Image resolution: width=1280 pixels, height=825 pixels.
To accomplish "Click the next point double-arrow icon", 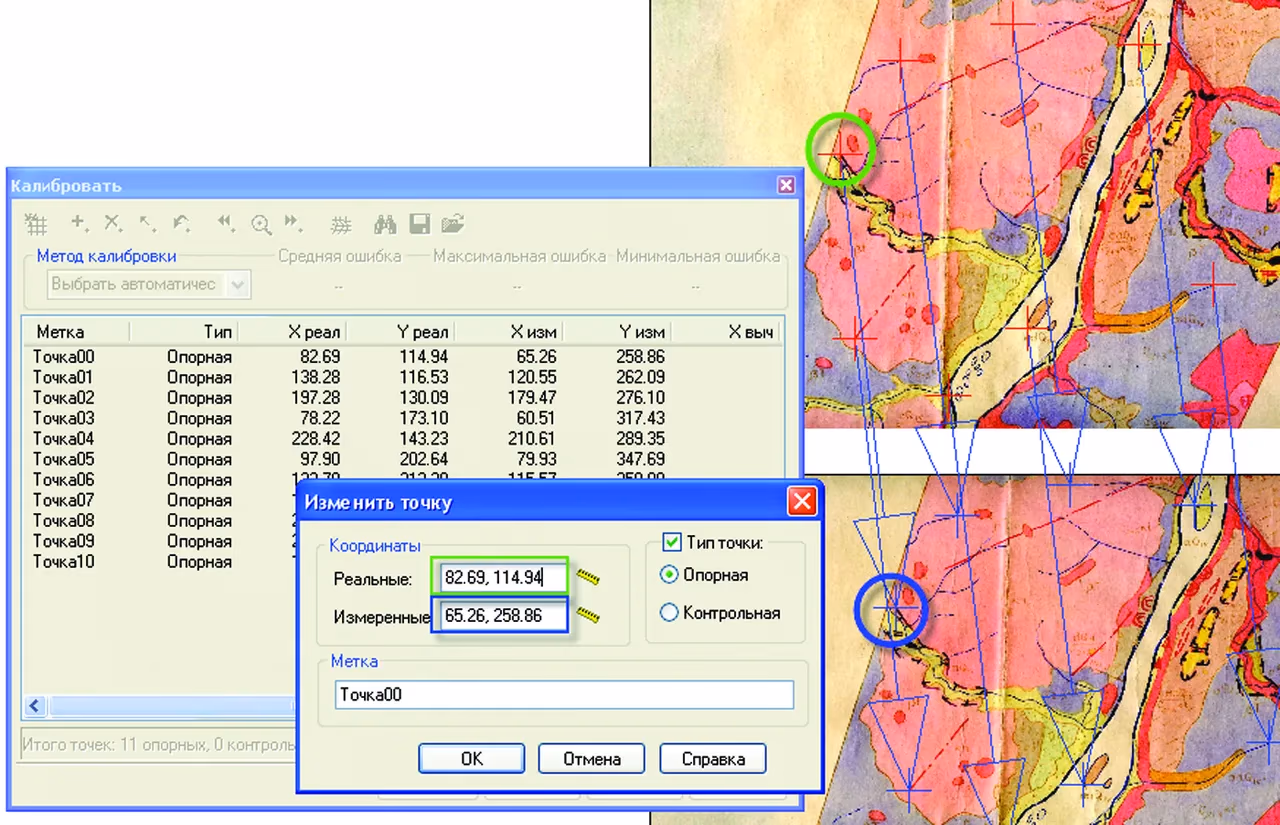I will click(x=293, y=223).
